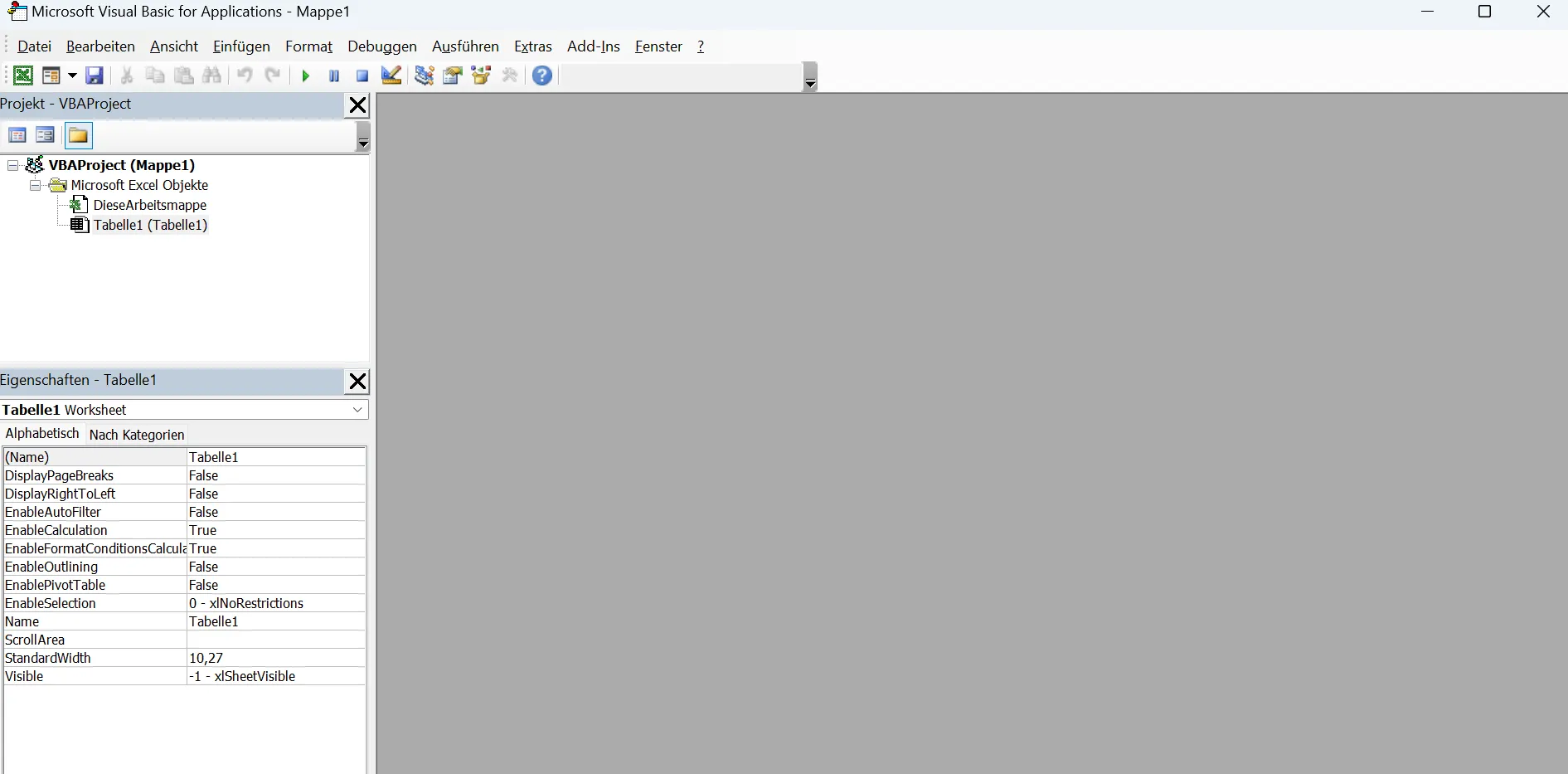Open the Ansicht menu
The width and height of the screenshot is (1568, 774).
pos(174,46)
